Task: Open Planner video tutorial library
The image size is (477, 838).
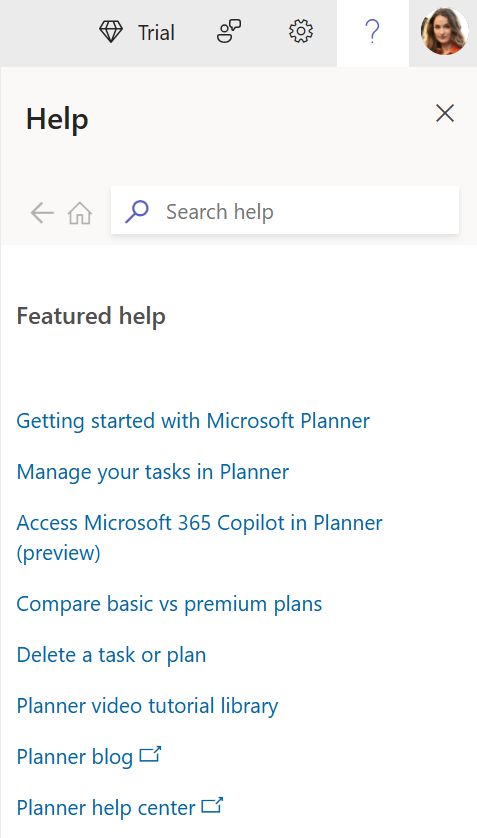Action: 147,706
